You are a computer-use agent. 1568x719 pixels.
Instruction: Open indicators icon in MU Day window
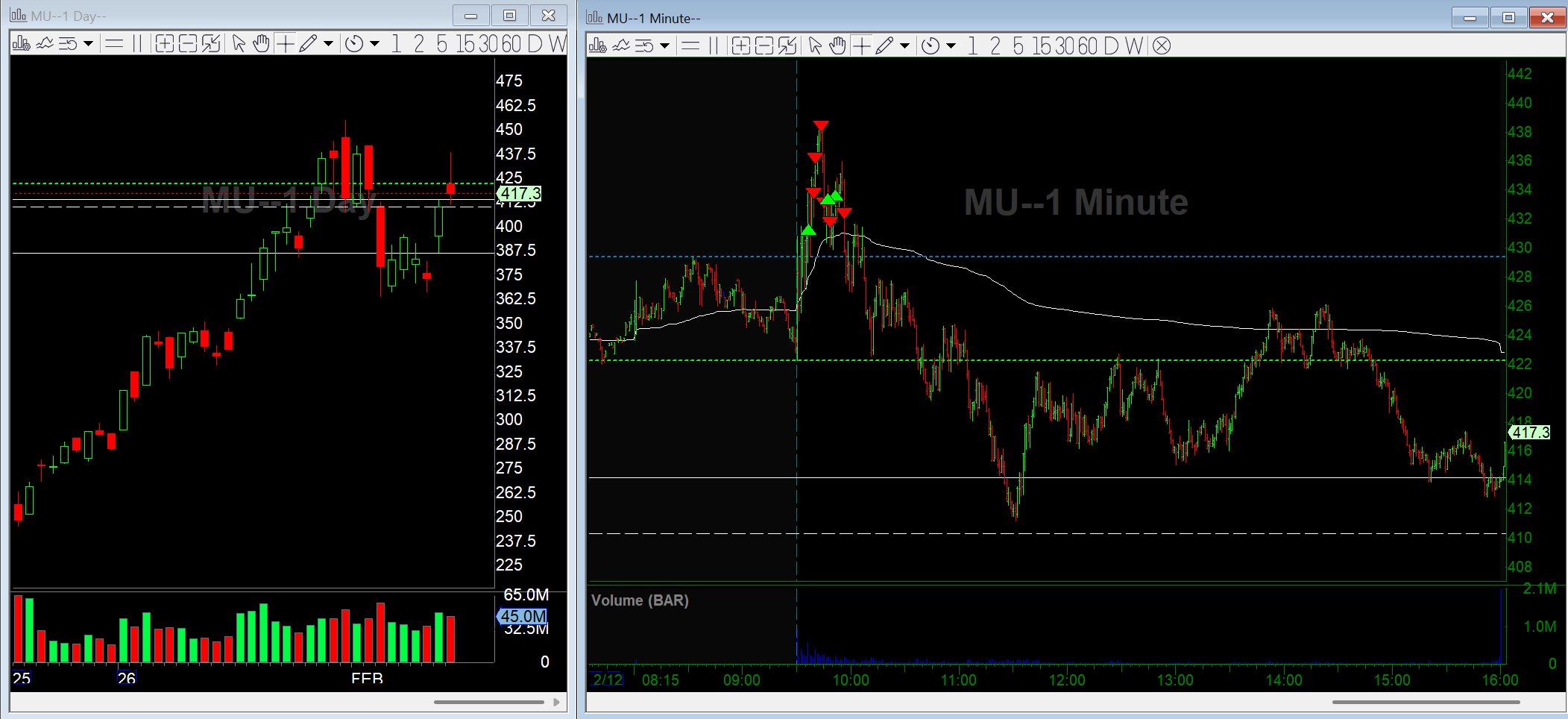point(45,44)
